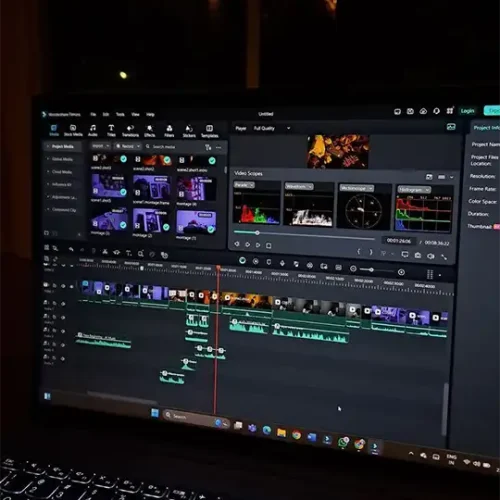Open WhatsApp from the taskbar
Screen dimensions: 500x500
(343, 442)
